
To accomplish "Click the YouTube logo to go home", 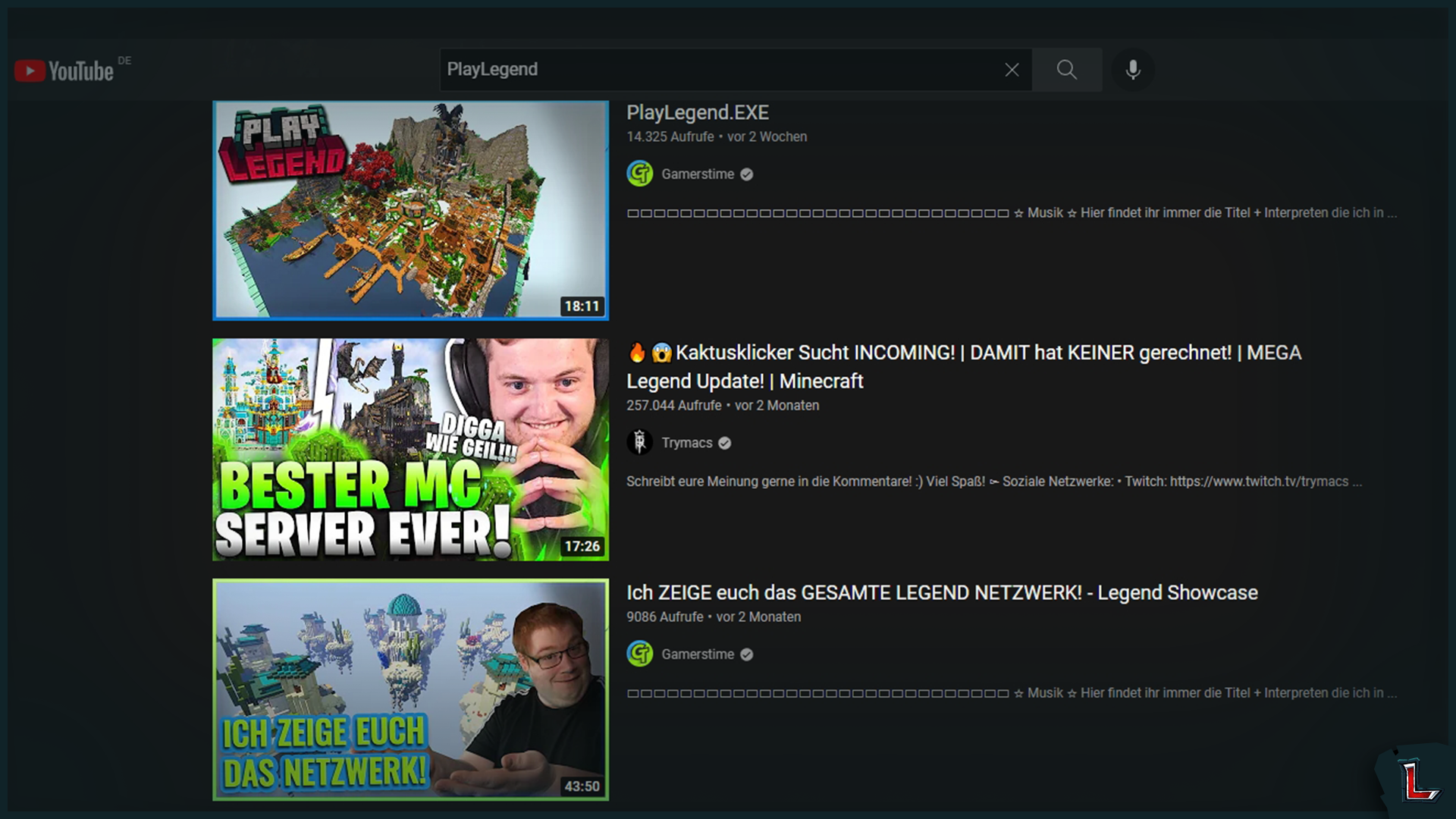I will (64, 71).
